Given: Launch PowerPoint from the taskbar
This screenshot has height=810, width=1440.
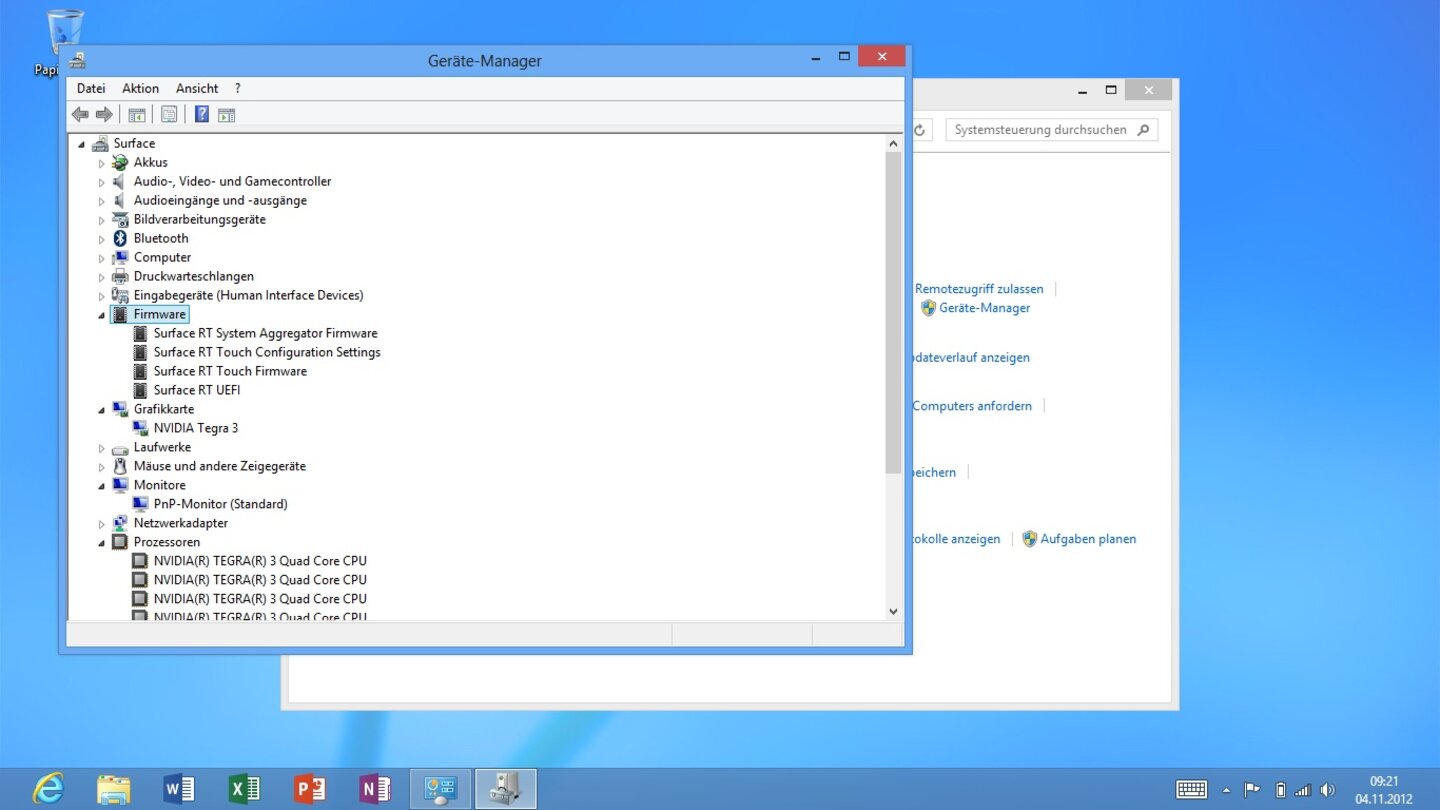Looking at the screenshot, I should pos(310,789).
